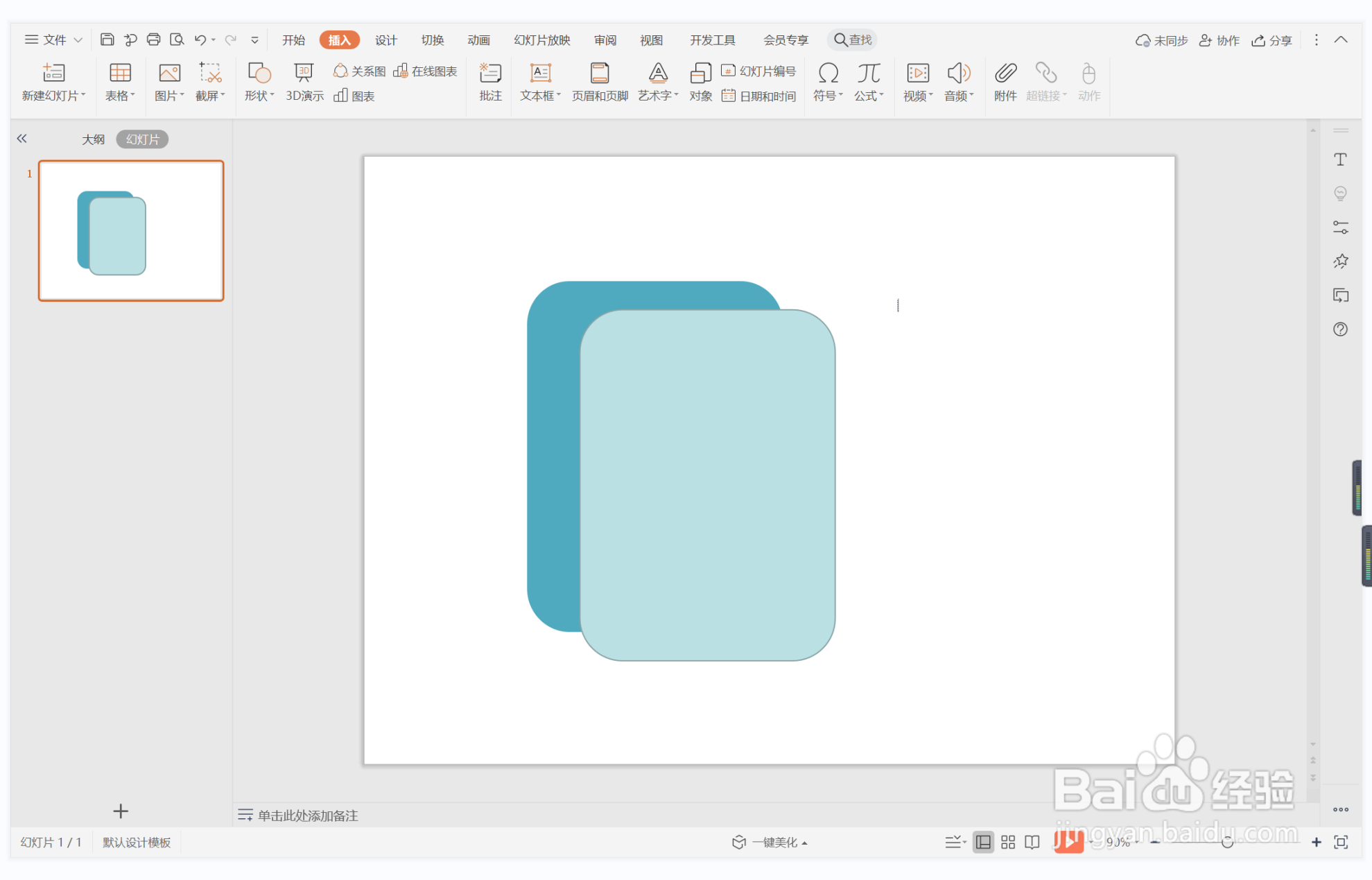Switch to slide sorter grid view
Image resolution: width=1372 pixels, height=880 pixels.
coord(1008,842)
